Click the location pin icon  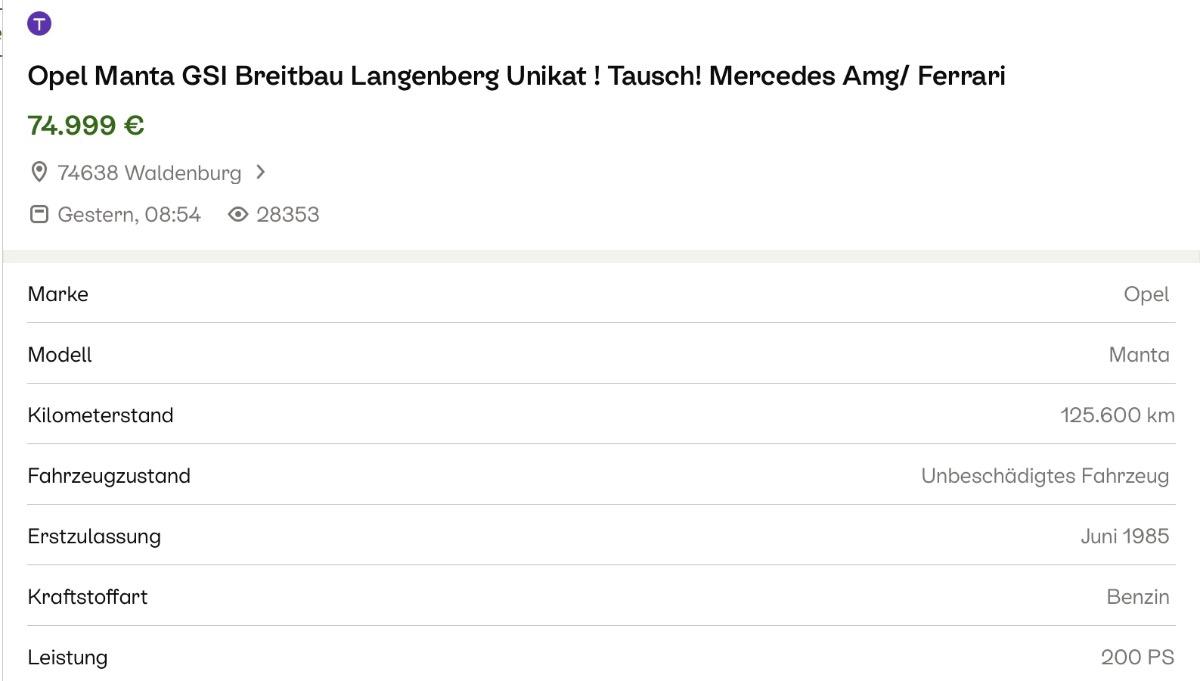pos(39,173)
